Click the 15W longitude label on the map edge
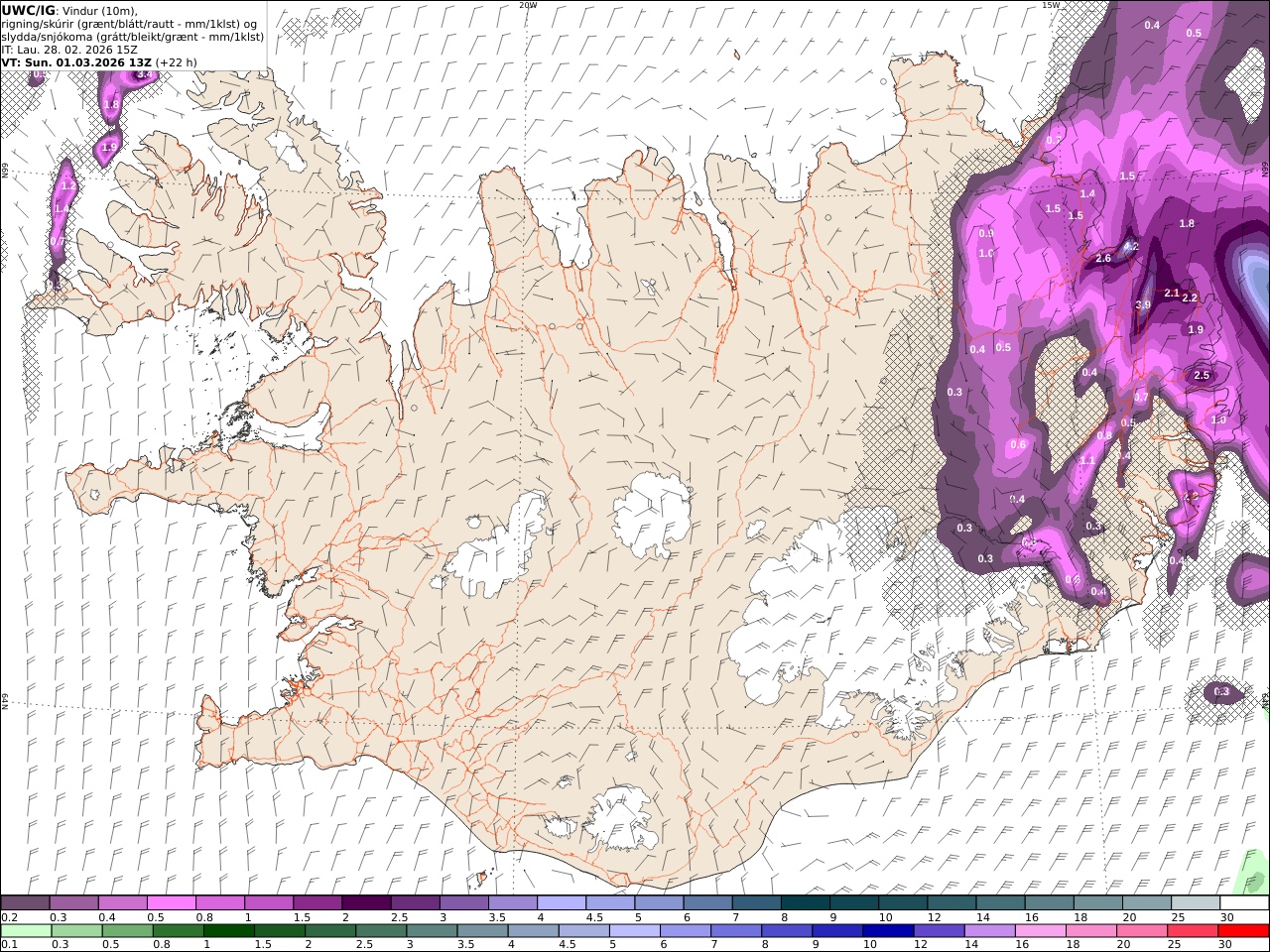Image resolution: width=1270 pixels, height=952 pixels. (1051, 5)
